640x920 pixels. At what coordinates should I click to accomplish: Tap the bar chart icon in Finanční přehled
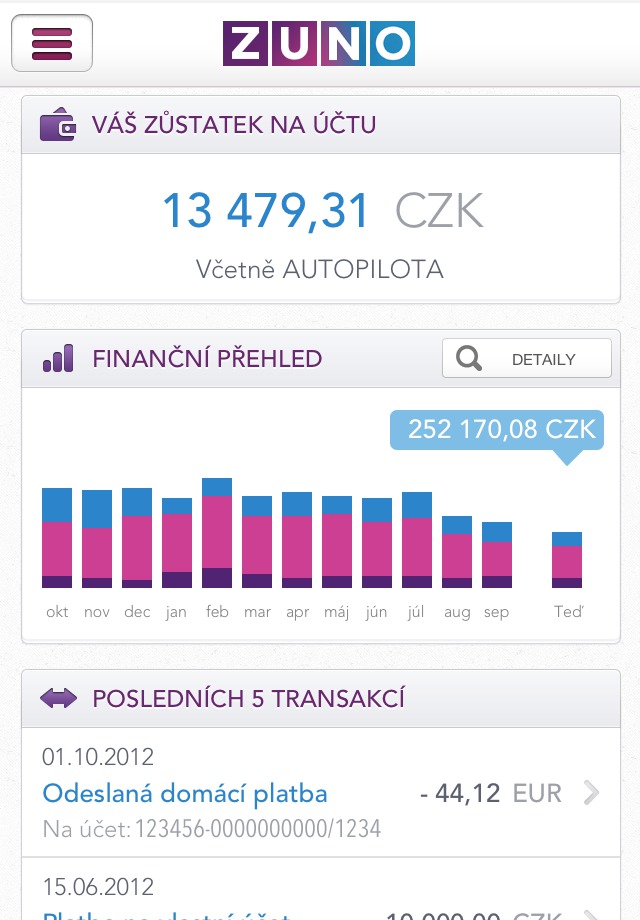pyautogui.click(x=58, y=359)
